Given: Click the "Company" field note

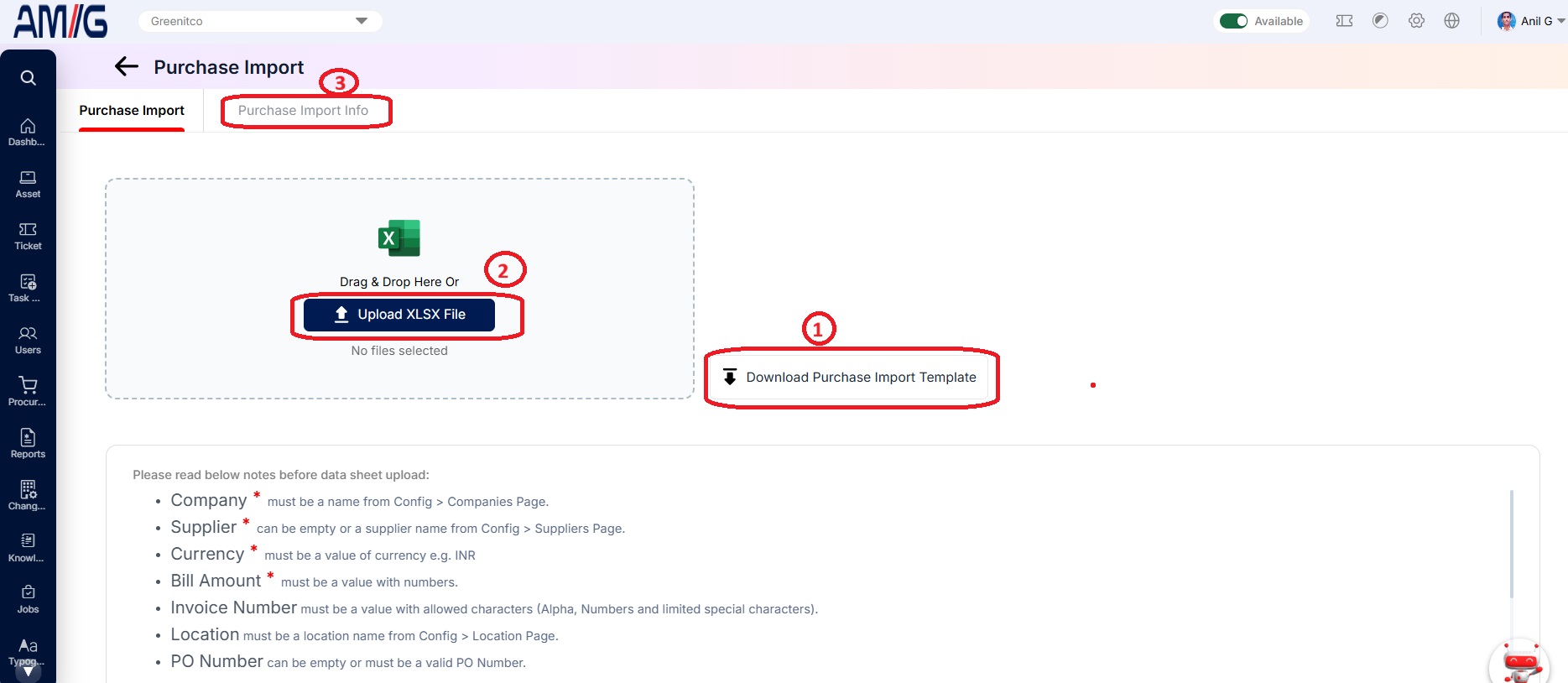Looking at the screenshot, I should coord(360,501).
